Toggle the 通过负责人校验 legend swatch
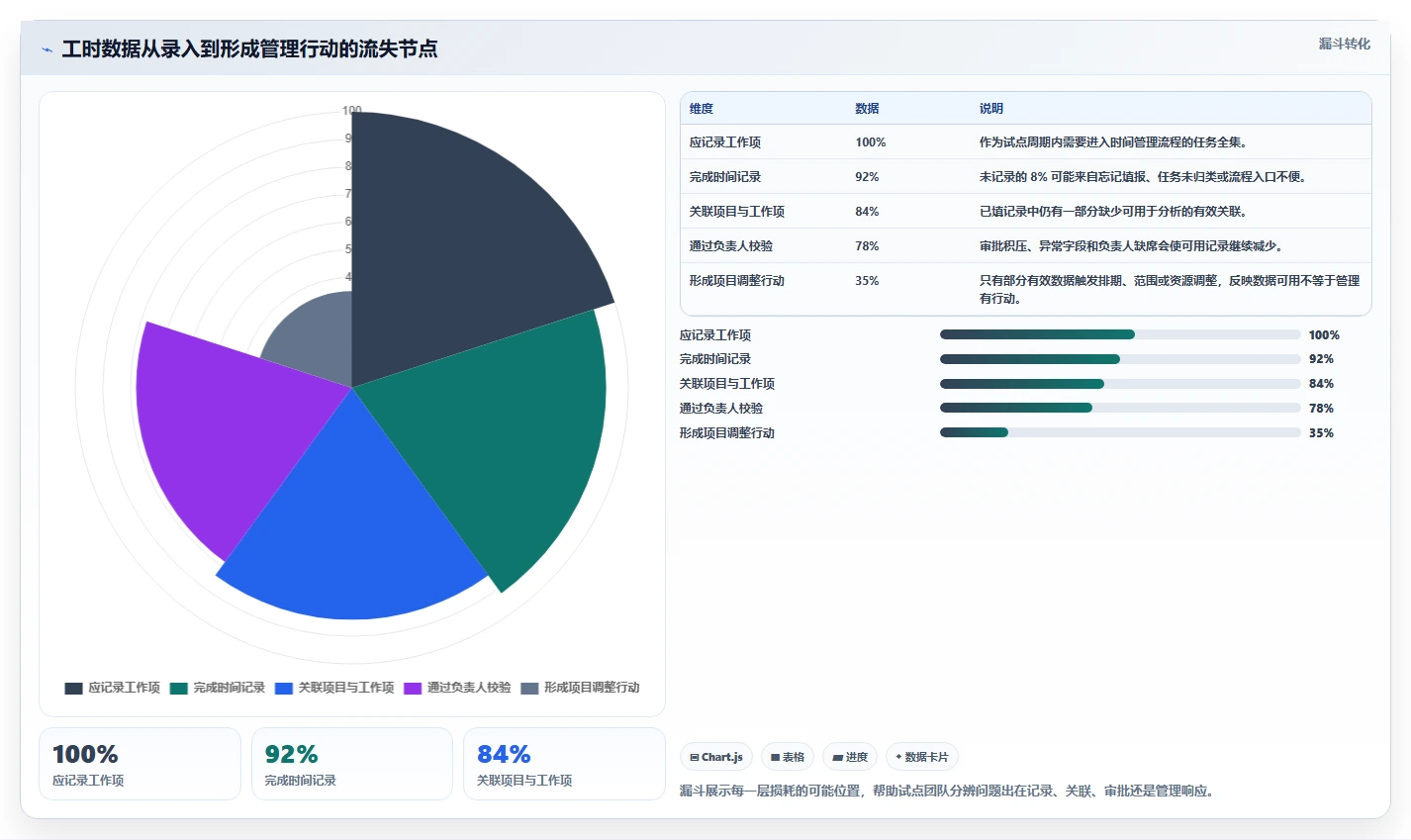Viewport: 1411px width, 840px height. (413, 688)
